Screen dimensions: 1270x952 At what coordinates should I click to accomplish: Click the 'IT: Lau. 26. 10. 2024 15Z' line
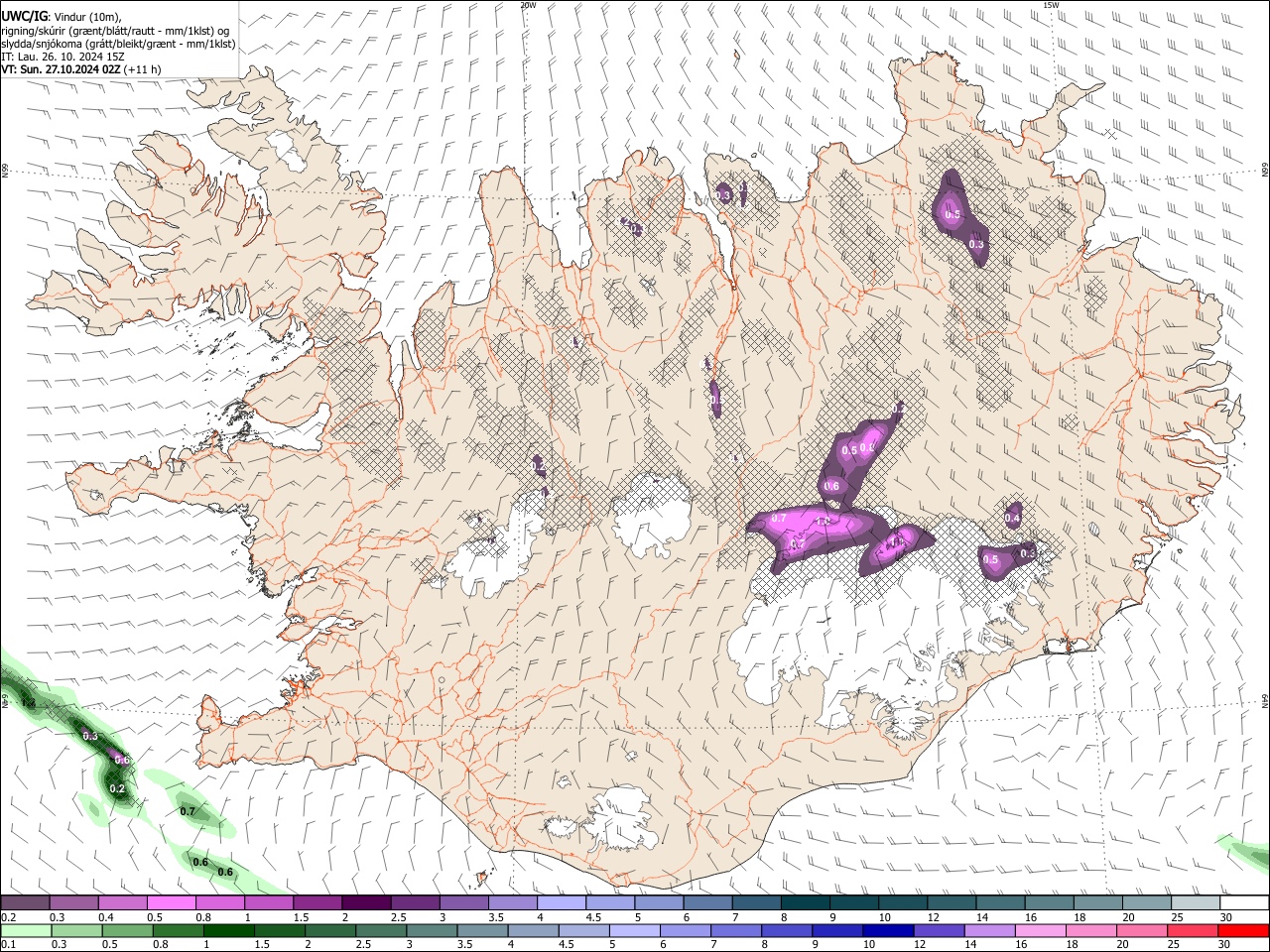point(63,57)
